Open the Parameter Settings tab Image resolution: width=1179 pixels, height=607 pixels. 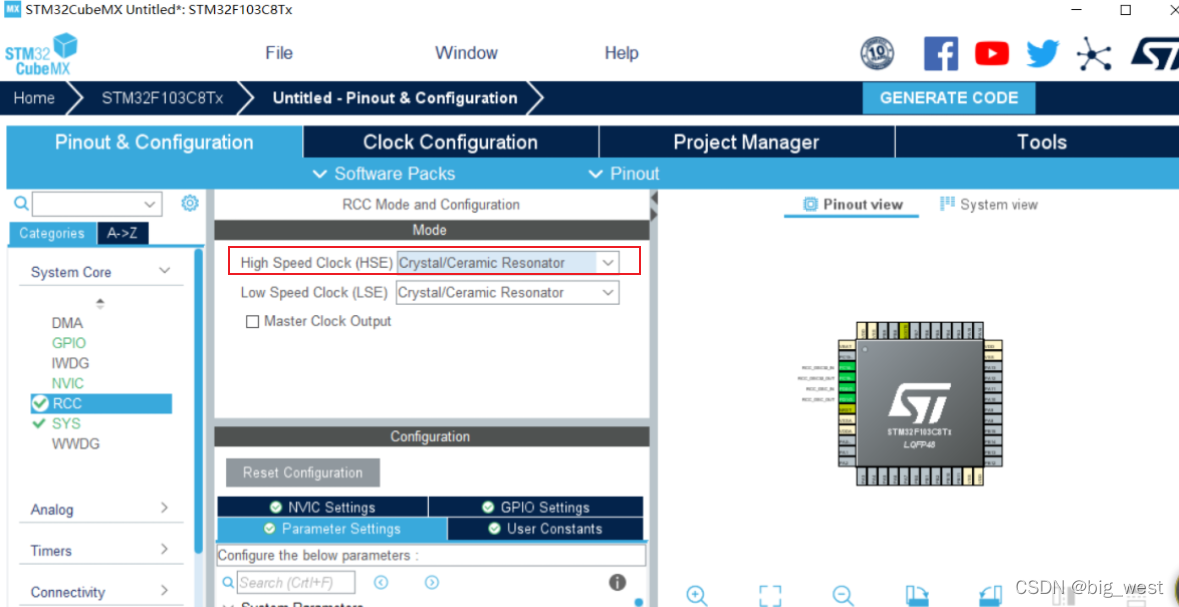click(332, 529)
